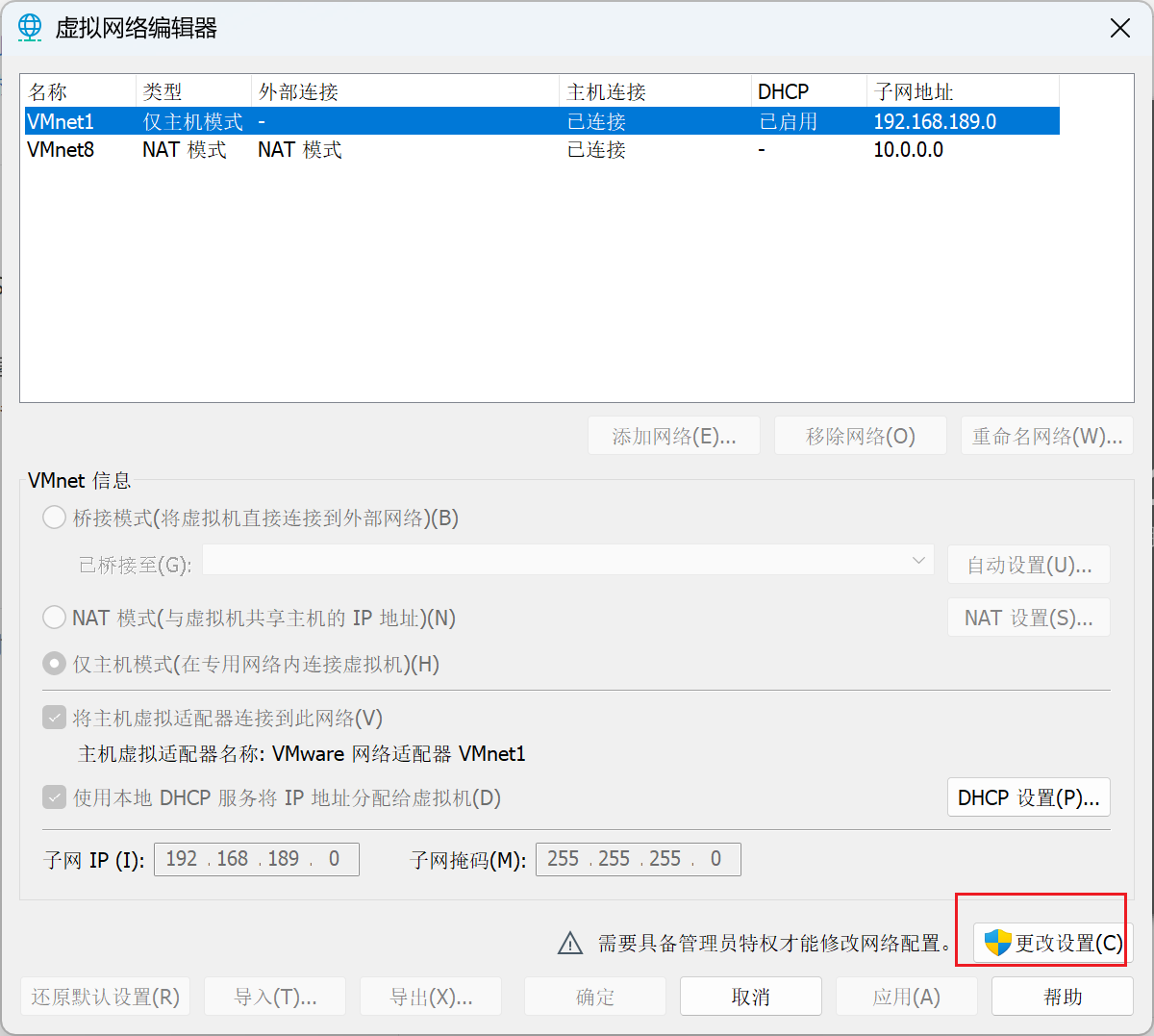Image resolution: width=1154 pixels, height=1036 pixels.
Task: Click the 确定 button
Action: pos(595,997)
